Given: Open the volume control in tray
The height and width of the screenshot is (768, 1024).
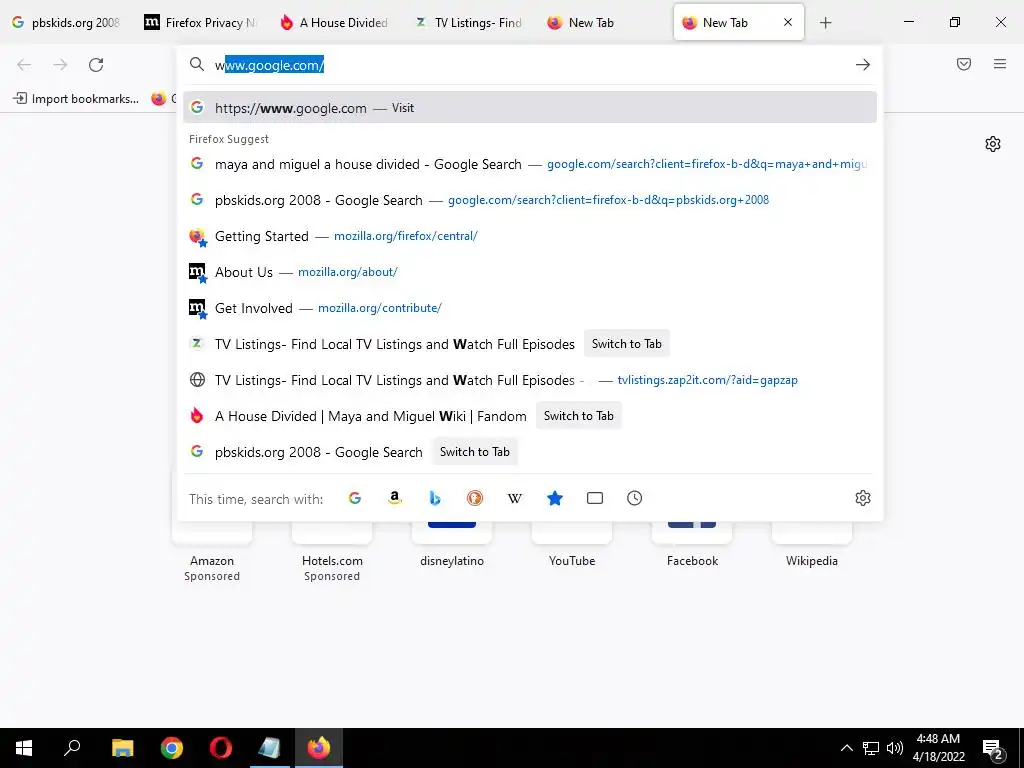Looking at the screenshot, I should 895,748.
